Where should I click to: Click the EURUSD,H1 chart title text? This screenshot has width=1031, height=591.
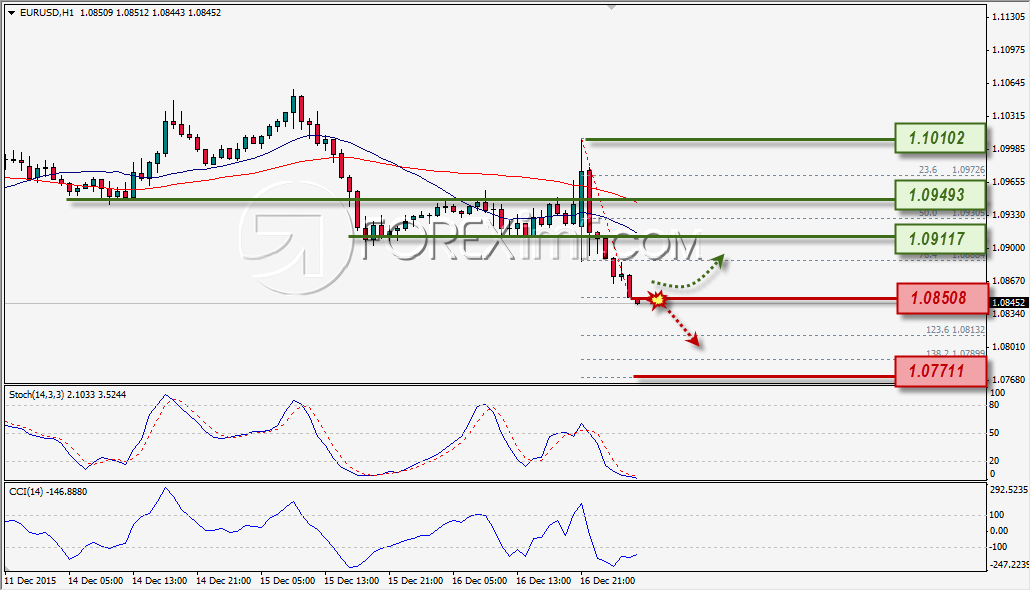click(47, 12)
